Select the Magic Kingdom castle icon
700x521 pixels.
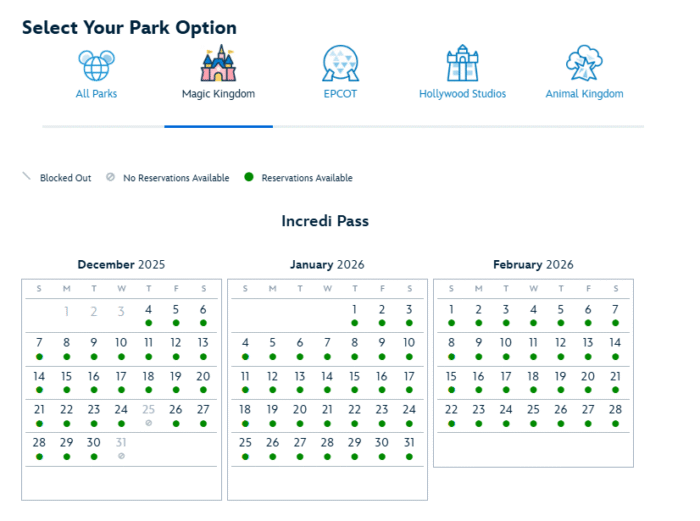[x=218, y=63]
